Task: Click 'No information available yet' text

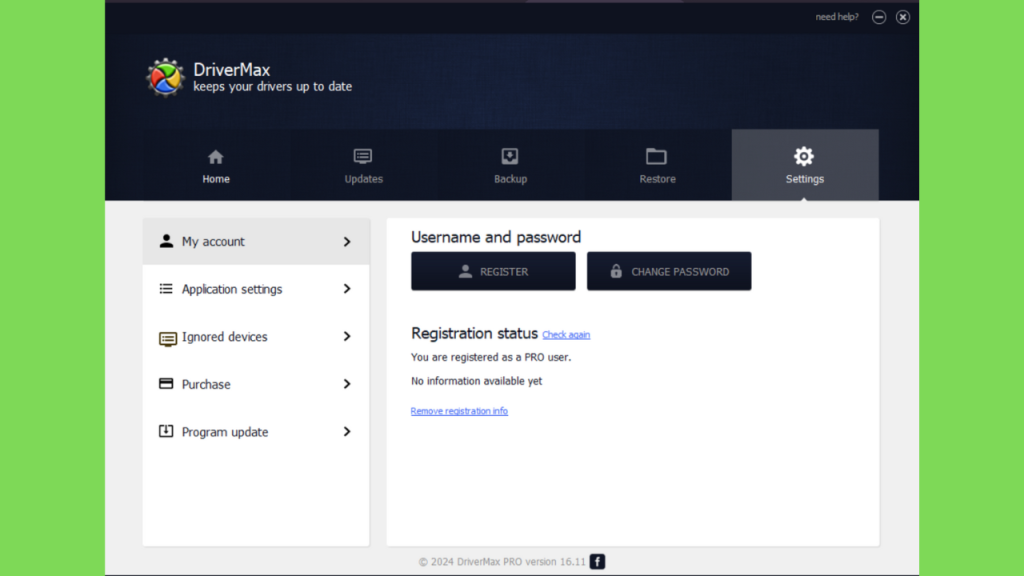Action: pos(476,381)
